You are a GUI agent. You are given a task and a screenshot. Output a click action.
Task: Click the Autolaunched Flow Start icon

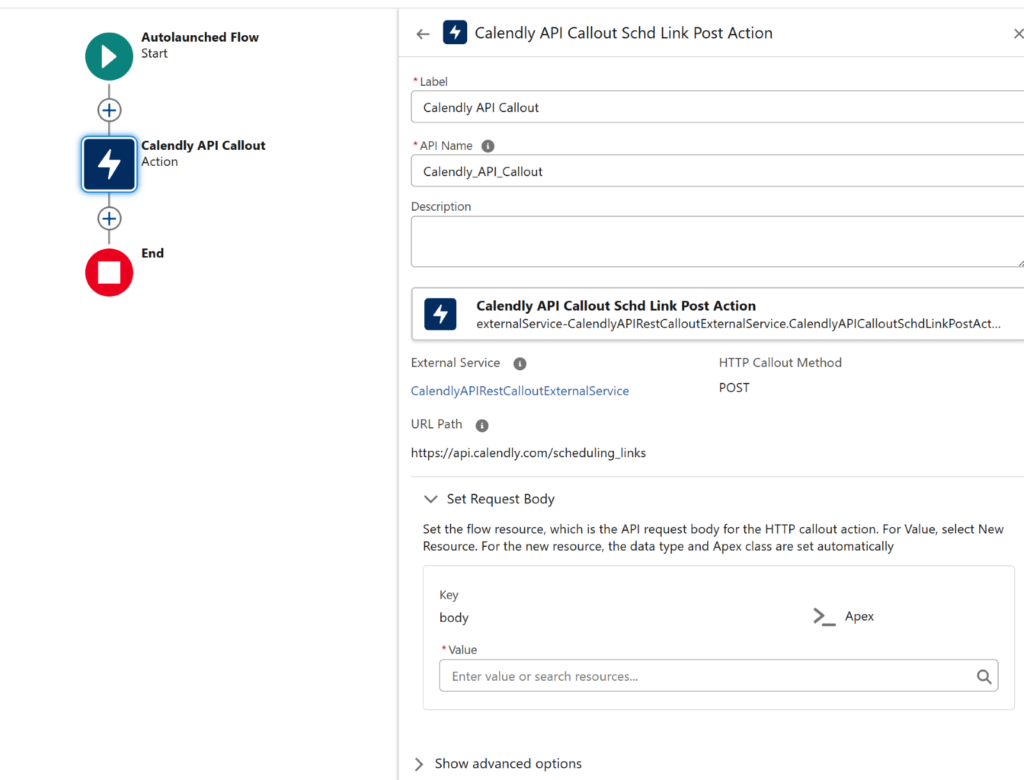(x=109, y=56)
